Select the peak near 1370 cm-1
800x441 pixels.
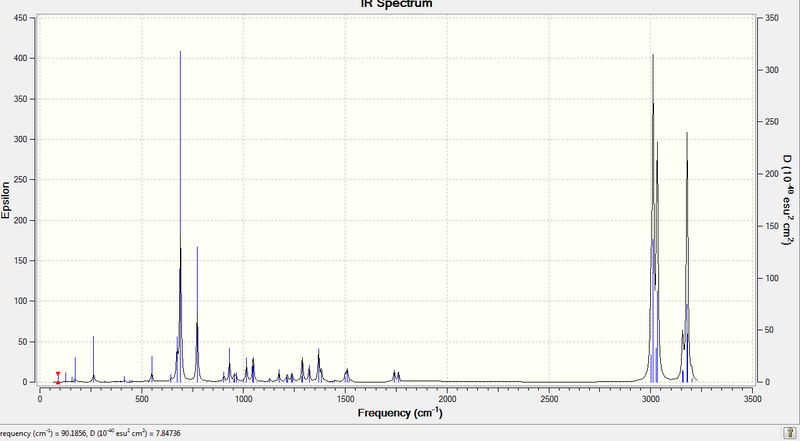(319, 365)
